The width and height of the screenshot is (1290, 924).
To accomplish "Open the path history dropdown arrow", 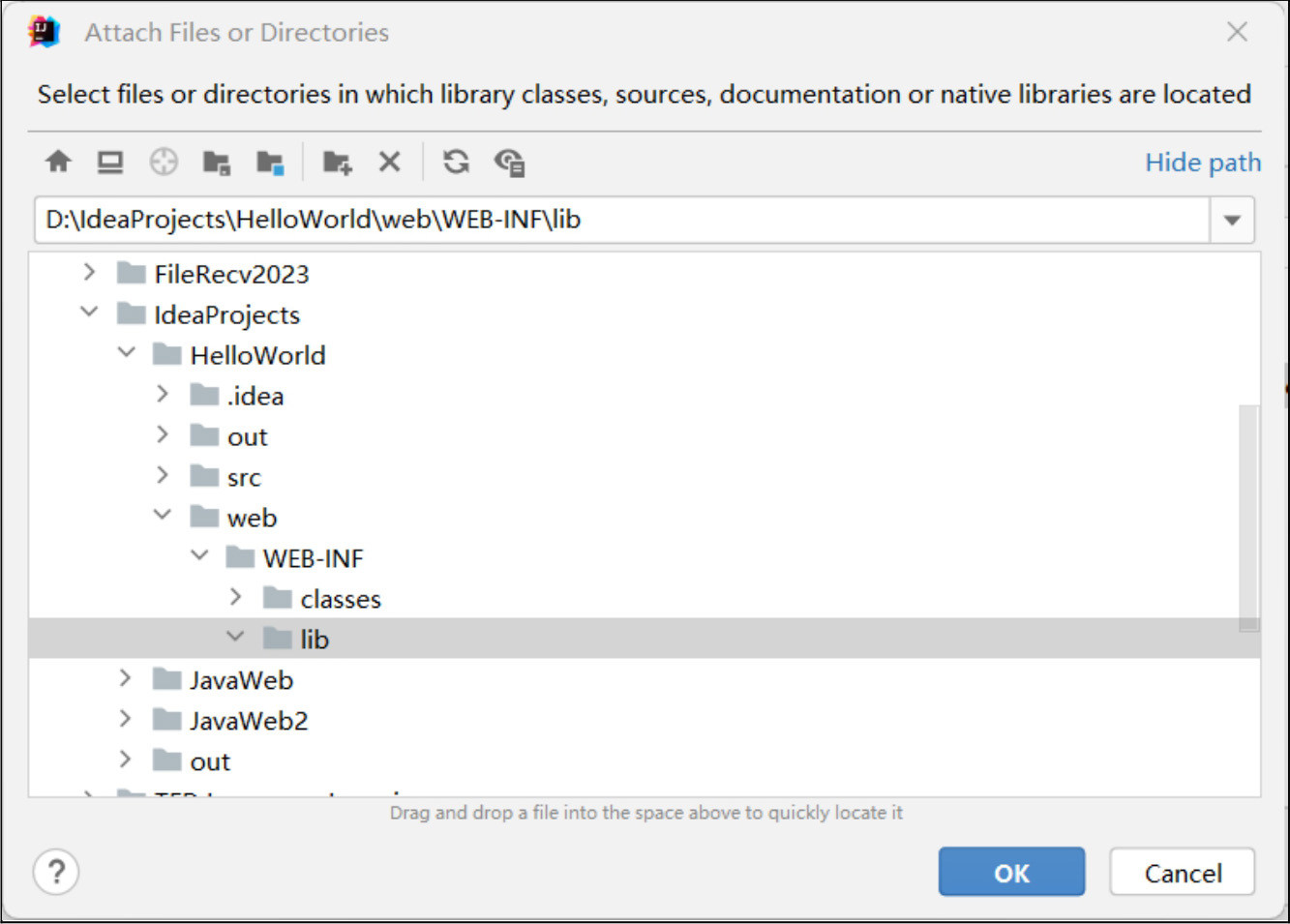I will tap(1231, 220).
